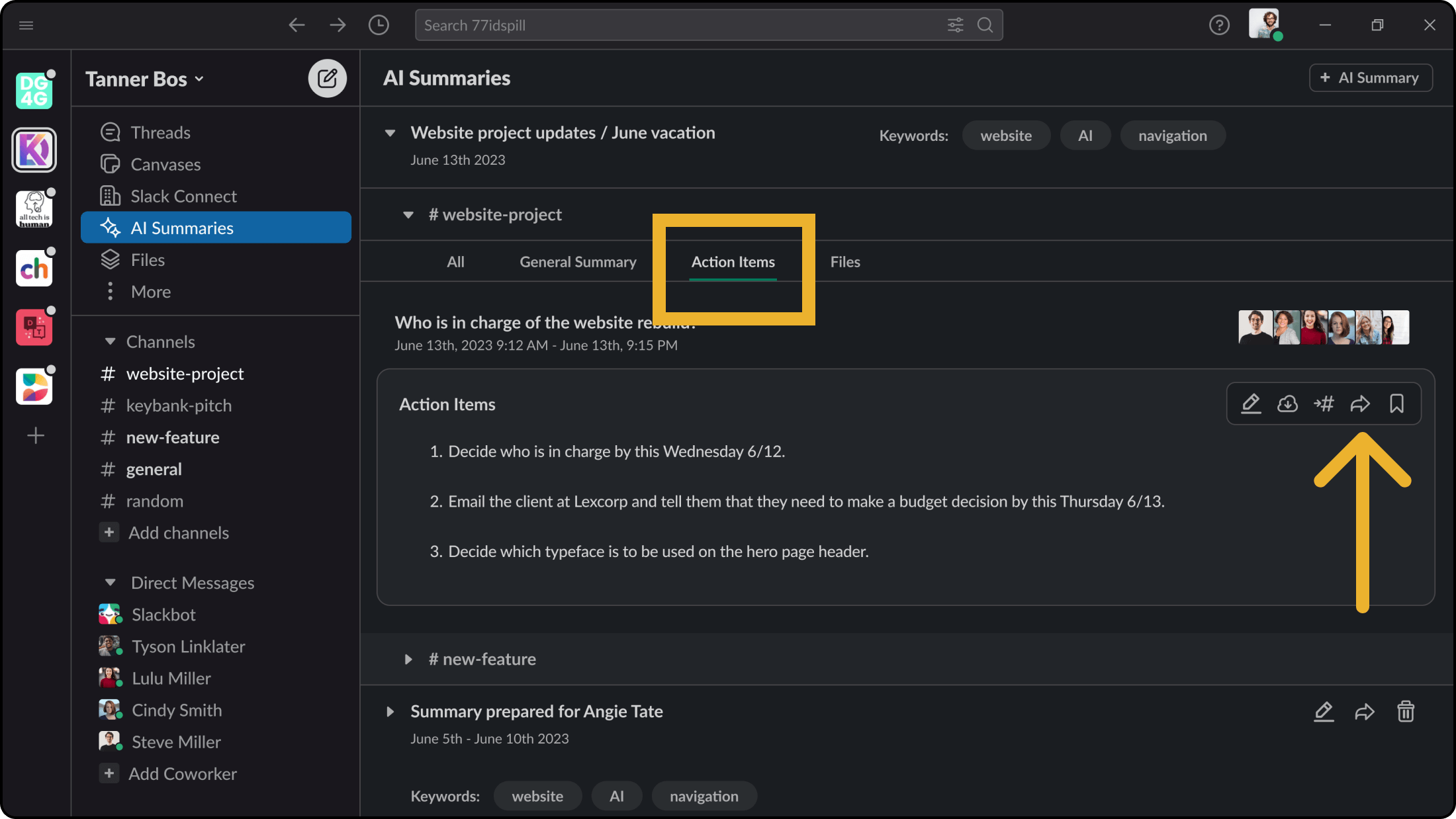
Task: Open the hamburger menu icon
Action: pyautogui.click(x=26, y=25)
